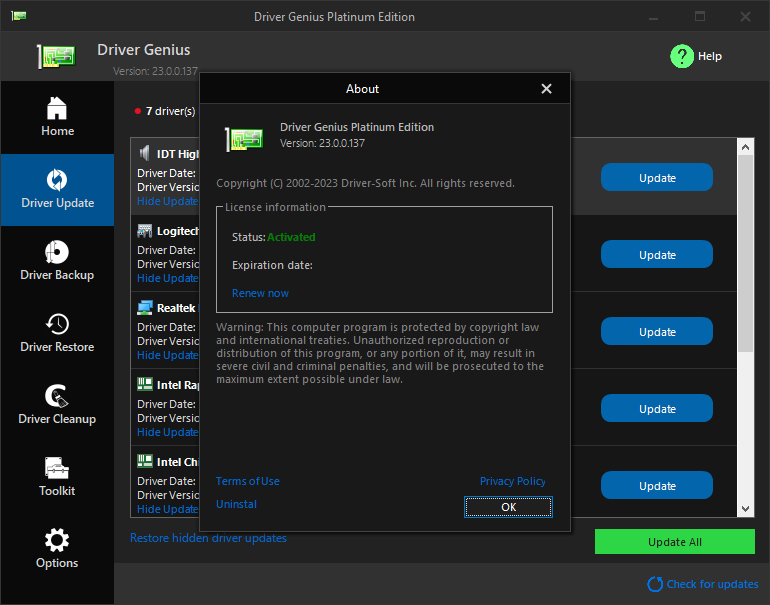The height and width of the screenshot is (605, 770).
Task: Hide Update for the Realtek driver
Action: pyautogui.click(x=168, y=355)
